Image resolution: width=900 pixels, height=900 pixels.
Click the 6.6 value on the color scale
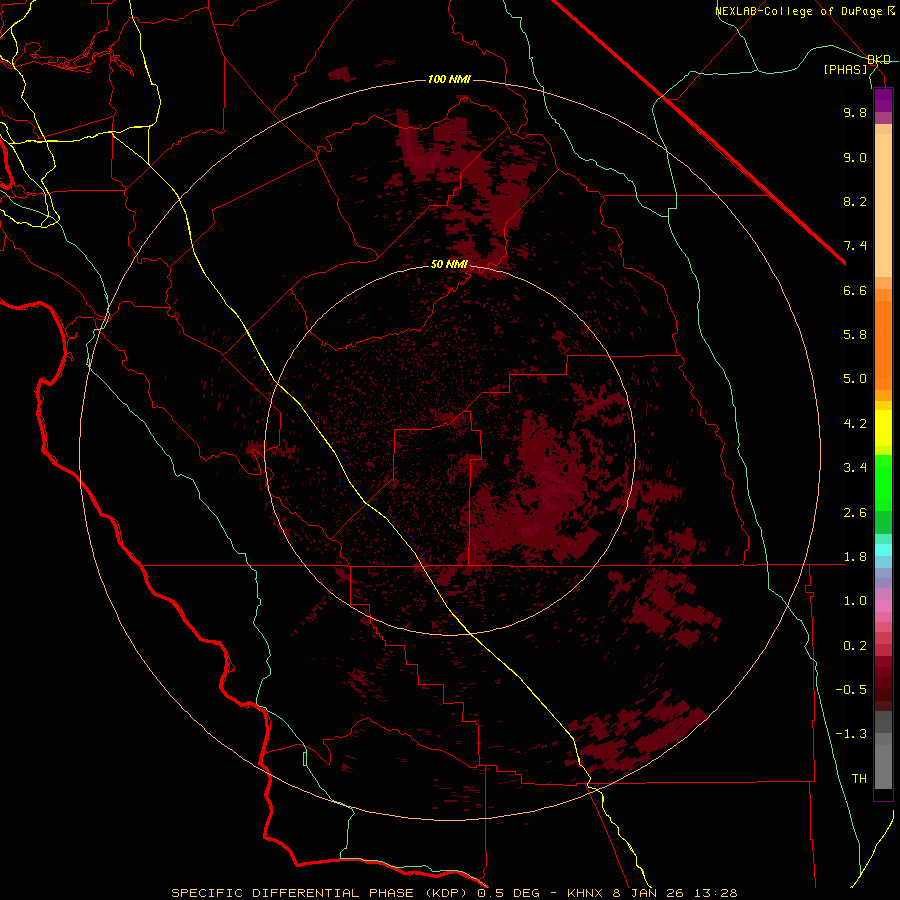click(855, 290)
